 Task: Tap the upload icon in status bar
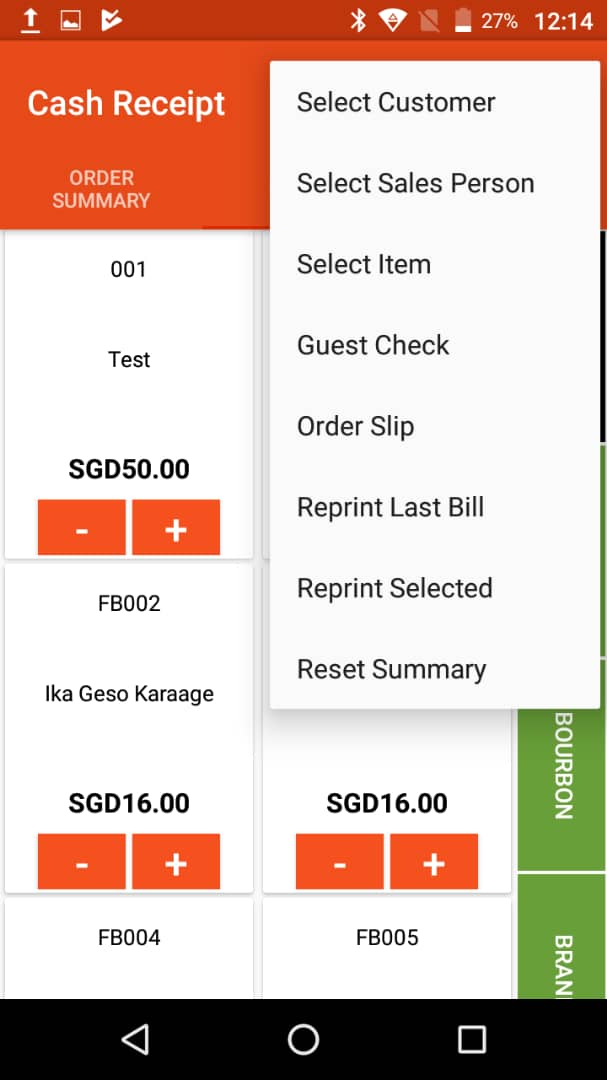point(31,20)
